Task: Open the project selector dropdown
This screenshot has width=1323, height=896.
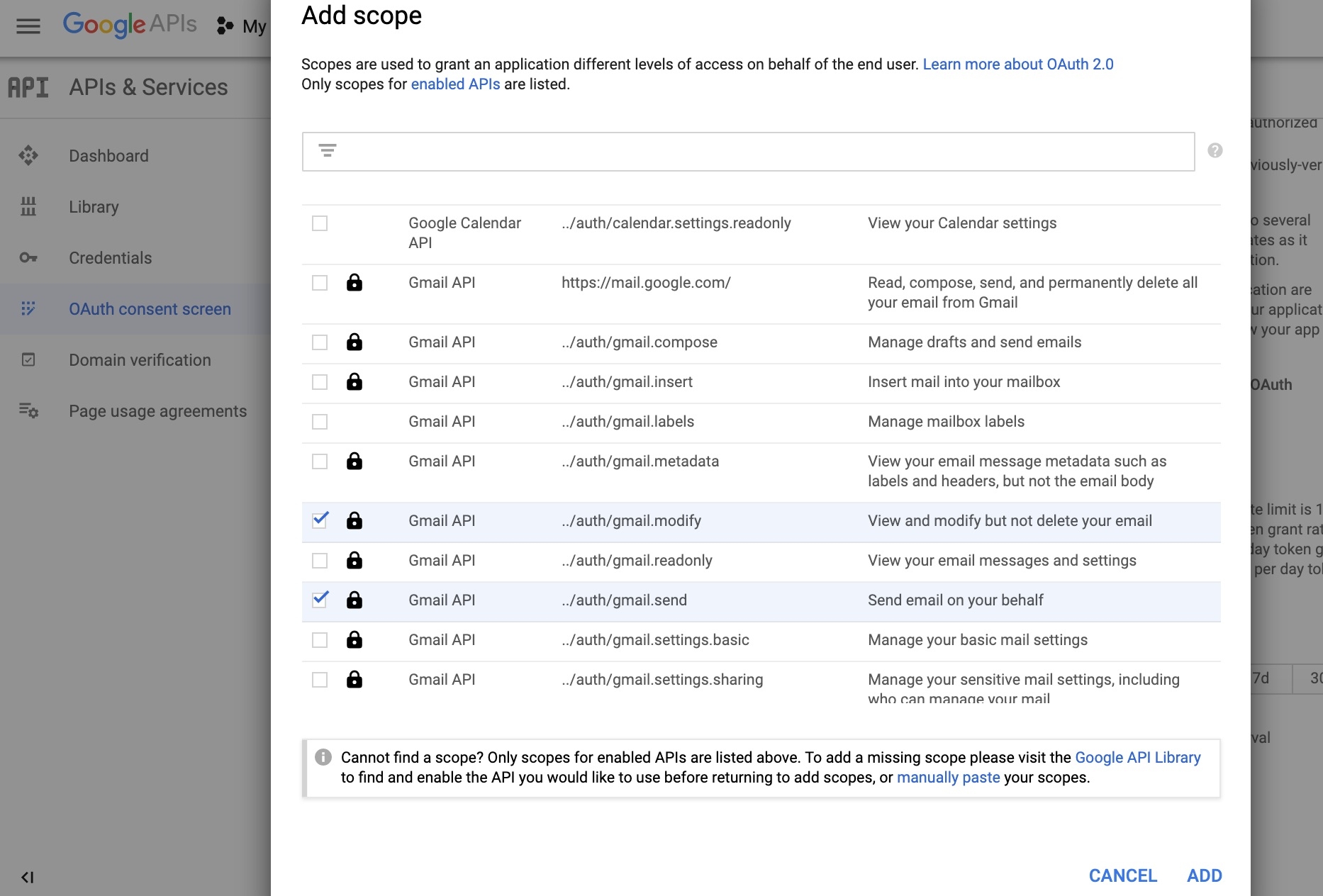Action: (242, 26)
